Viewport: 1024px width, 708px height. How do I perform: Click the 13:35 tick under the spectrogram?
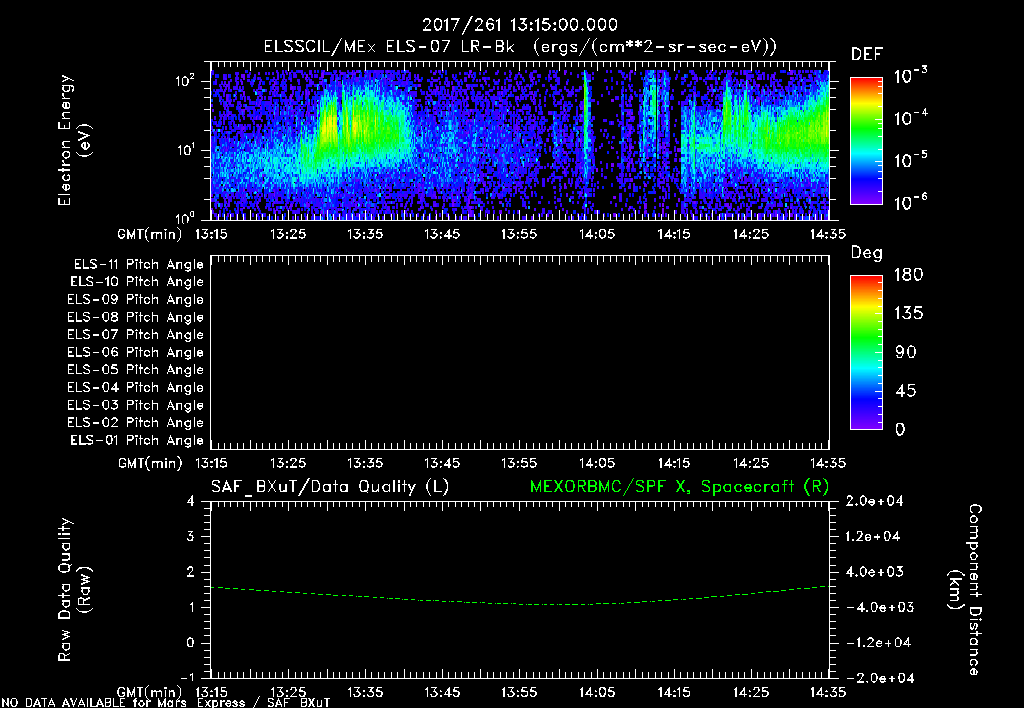click(x=365, y=234)
